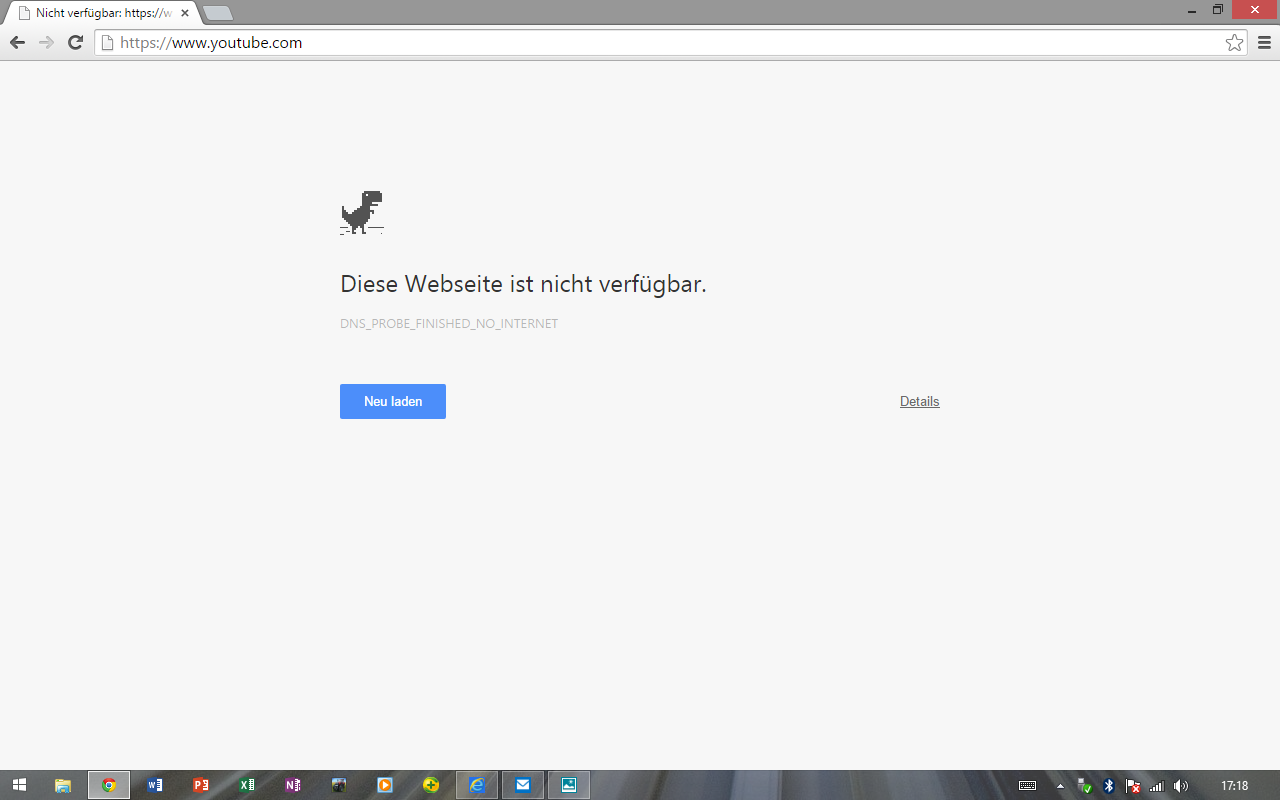Minimize the Chrome window
The width and height of the screenshot is (1280, 800).
1192,9
